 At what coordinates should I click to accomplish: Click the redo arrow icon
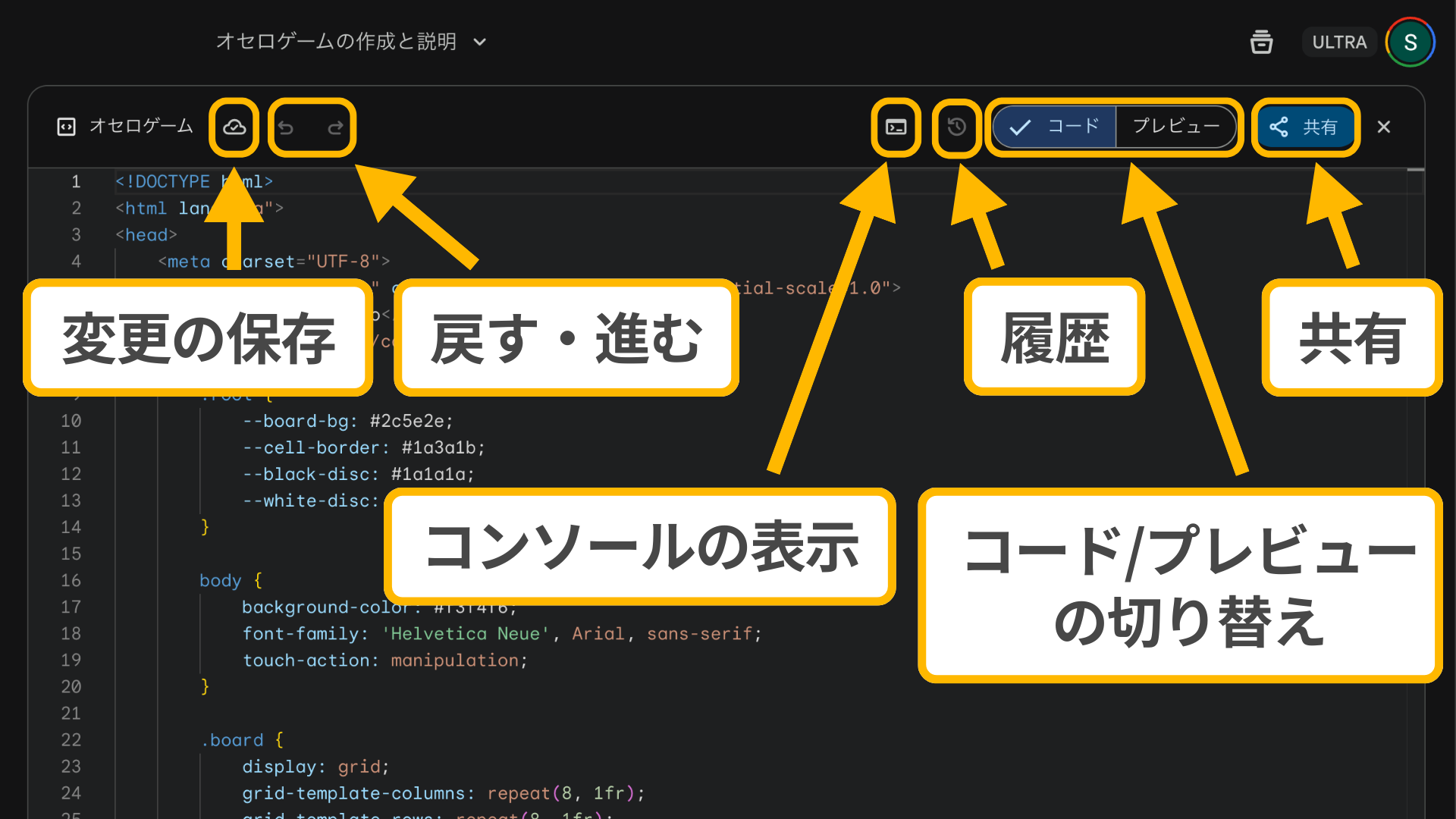tap(336, 127)
